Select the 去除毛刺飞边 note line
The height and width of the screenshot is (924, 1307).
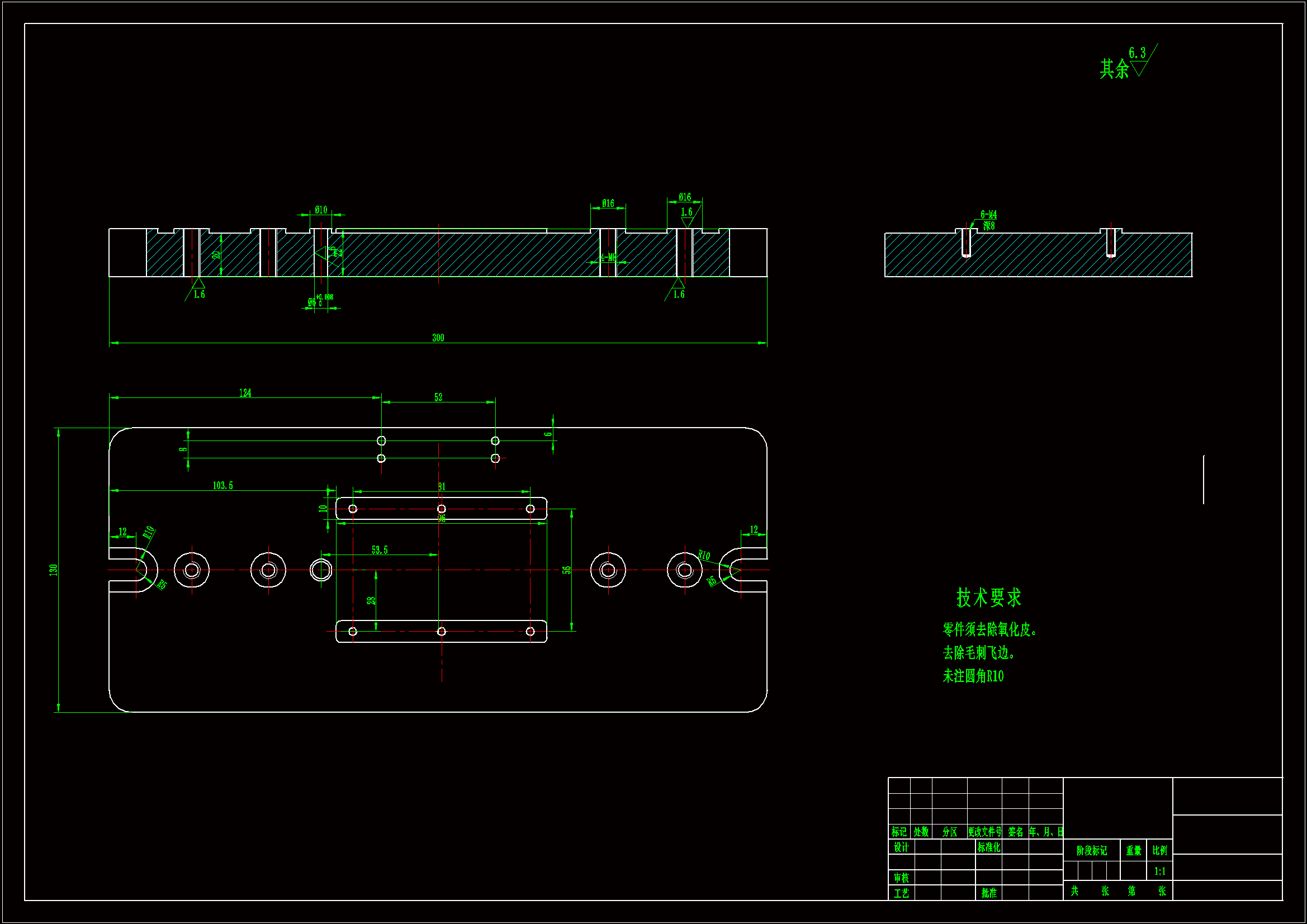(978, 653)
